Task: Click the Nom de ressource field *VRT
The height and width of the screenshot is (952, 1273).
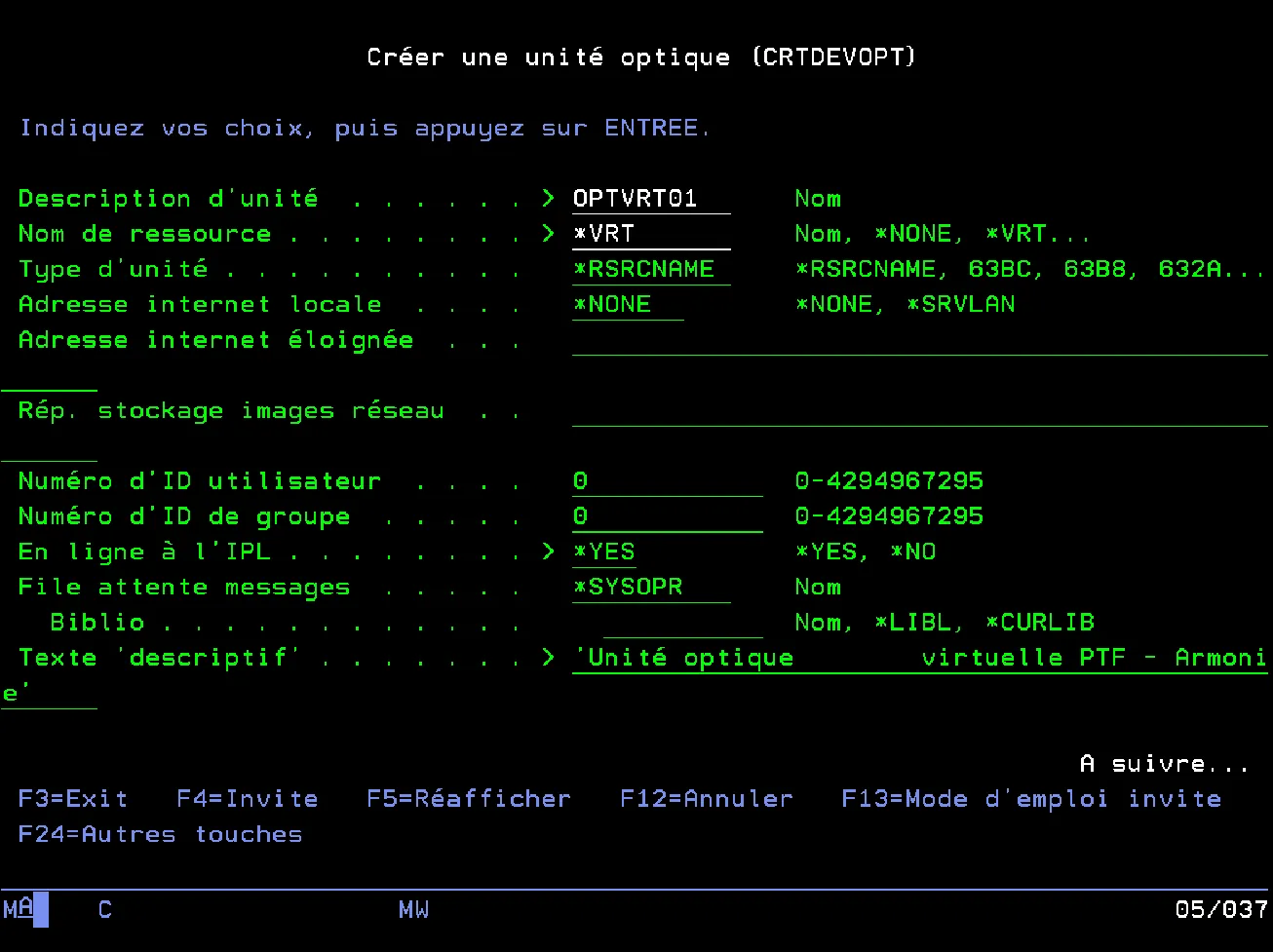Action: (651, 234)
